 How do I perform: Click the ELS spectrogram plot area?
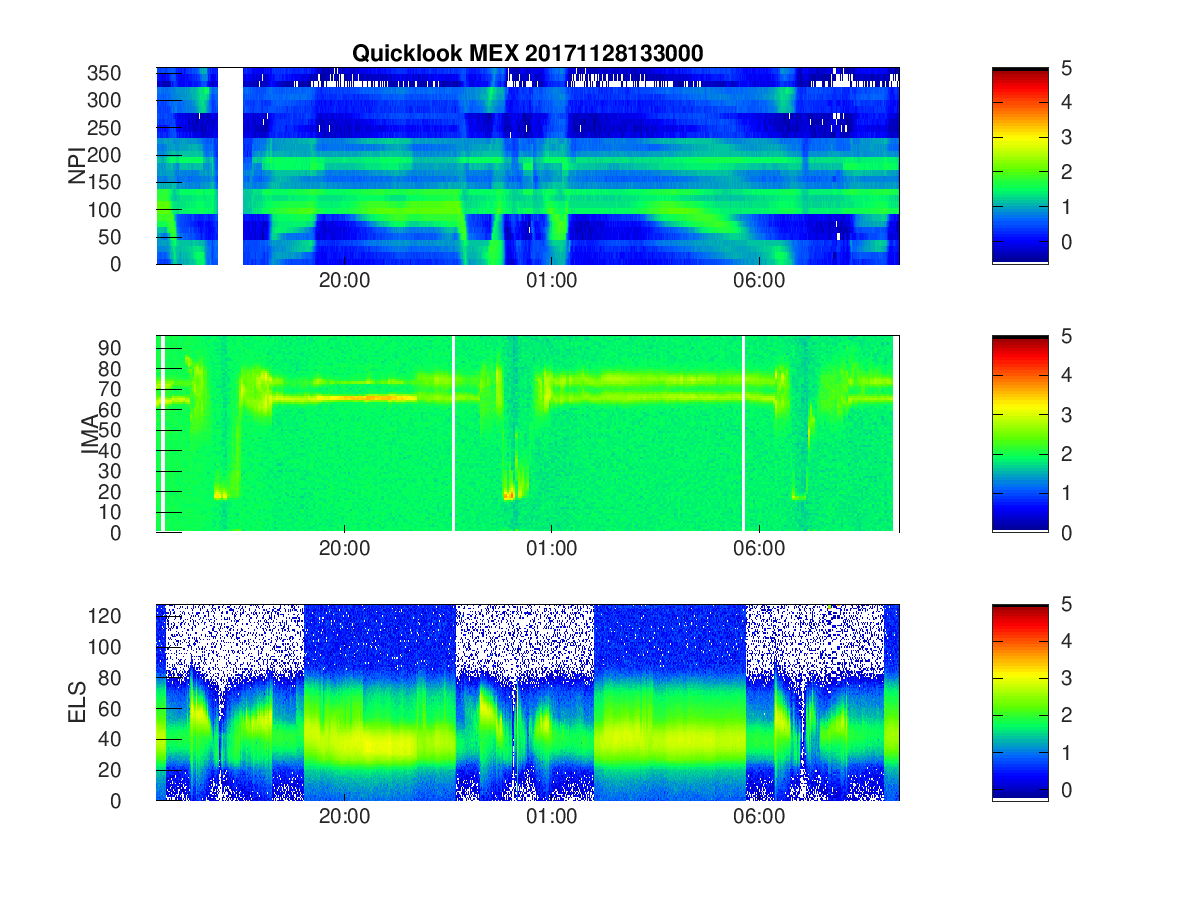(528, 702)
